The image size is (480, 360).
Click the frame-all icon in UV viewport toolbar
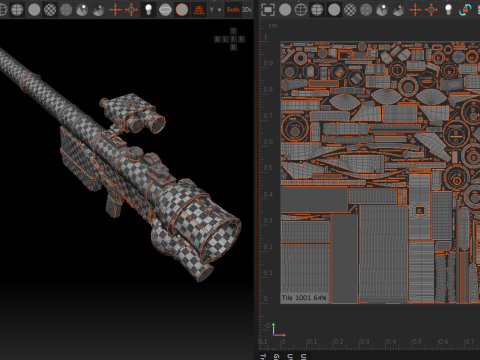(x=268, y=10)
